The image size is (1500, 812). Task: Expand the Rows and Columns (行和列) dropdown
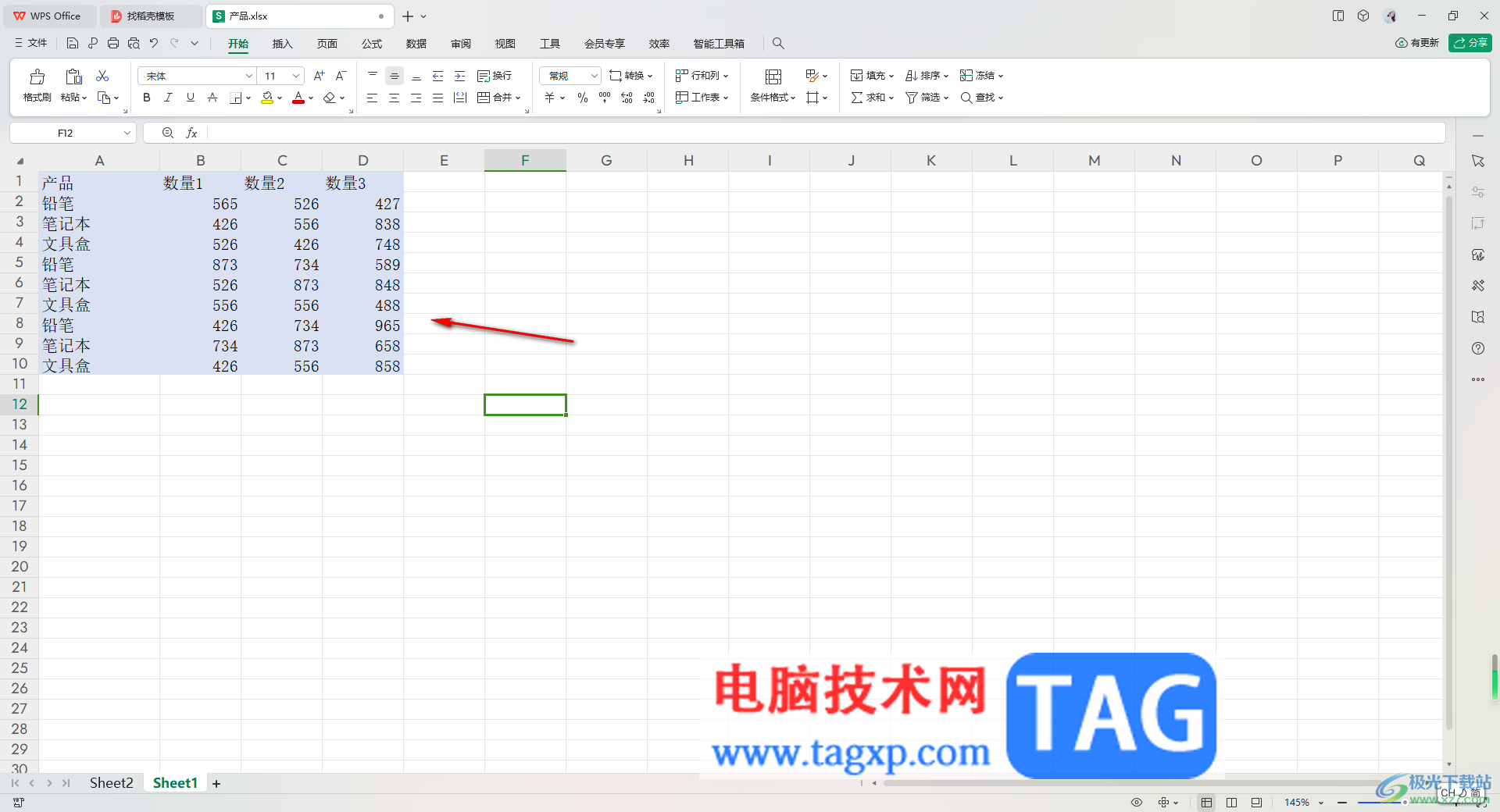(726, 77)
